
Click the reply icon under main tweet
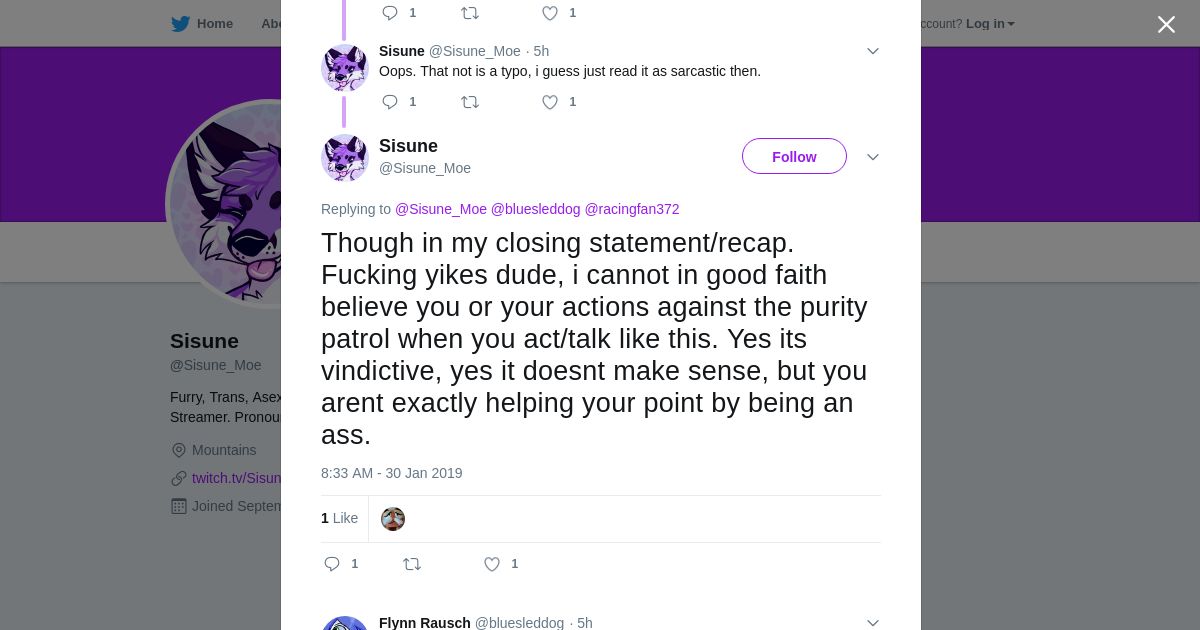[333, 564]
